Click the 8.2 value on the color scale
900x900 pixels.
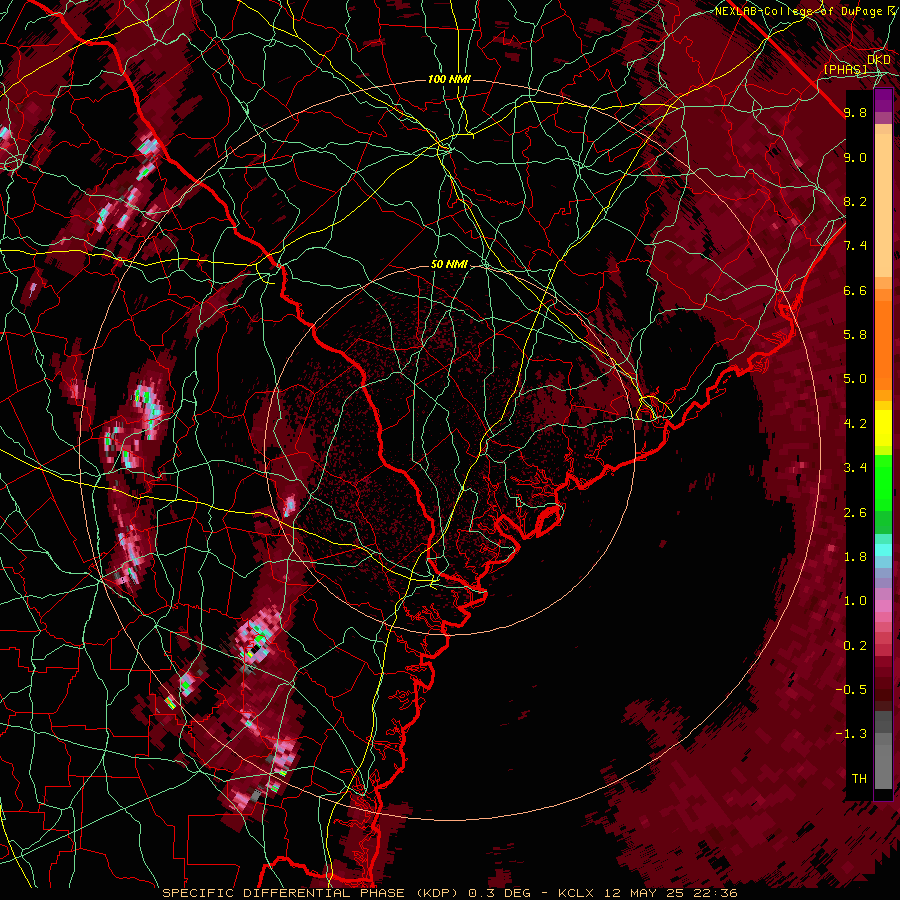click(855, 201)
